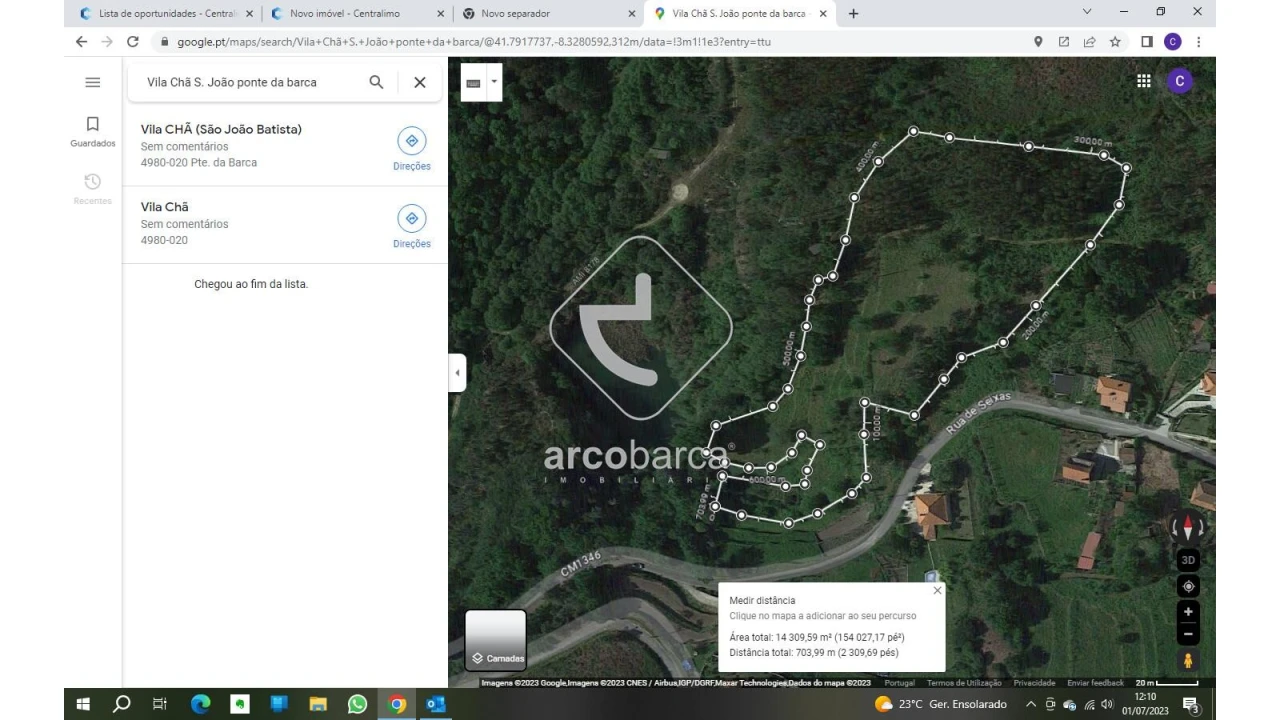1280x720 pixels.
Task: Open the Guardados saved places panel
Action: [92, 130]
